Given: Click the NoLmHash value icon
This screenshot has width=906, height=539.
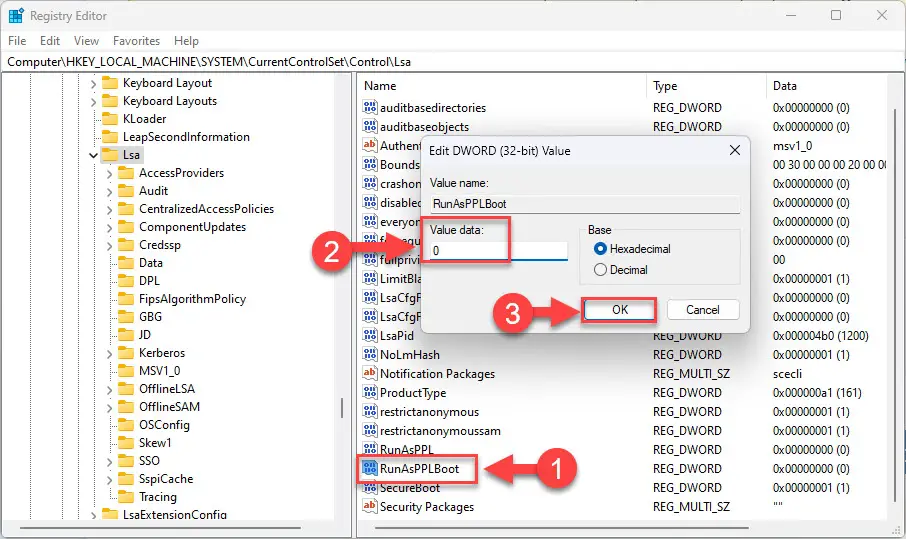Looking at the screenshot, I should pyautogui.click(x=370, y=355).
